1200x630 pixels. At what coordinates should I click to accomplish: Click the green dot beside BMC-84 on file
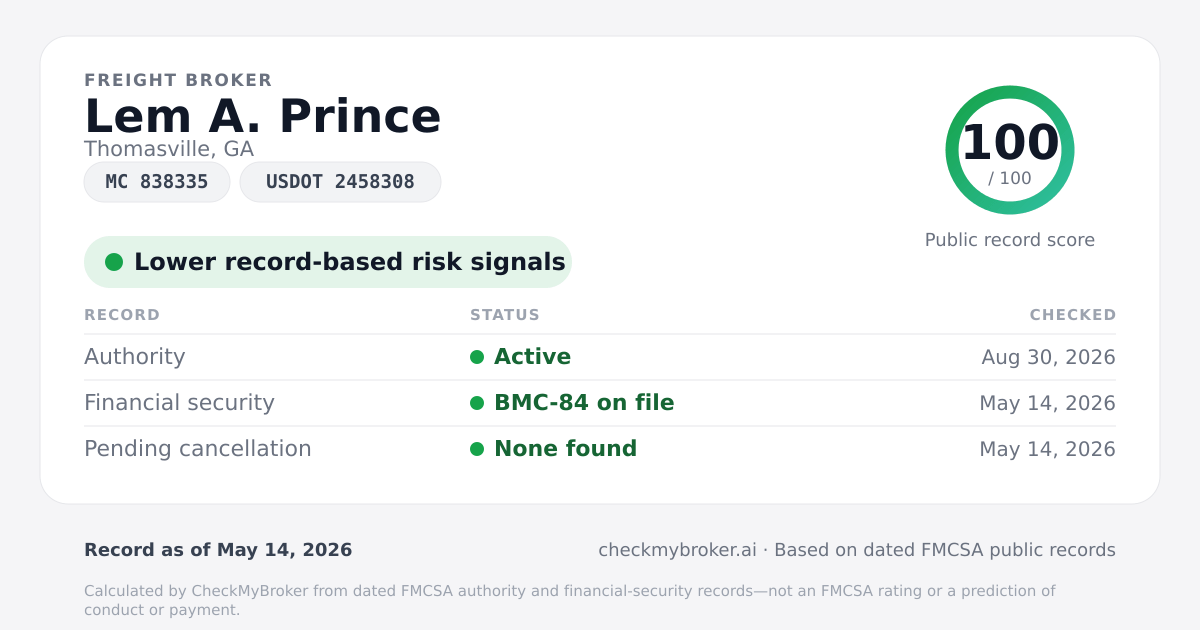point(477,403)
